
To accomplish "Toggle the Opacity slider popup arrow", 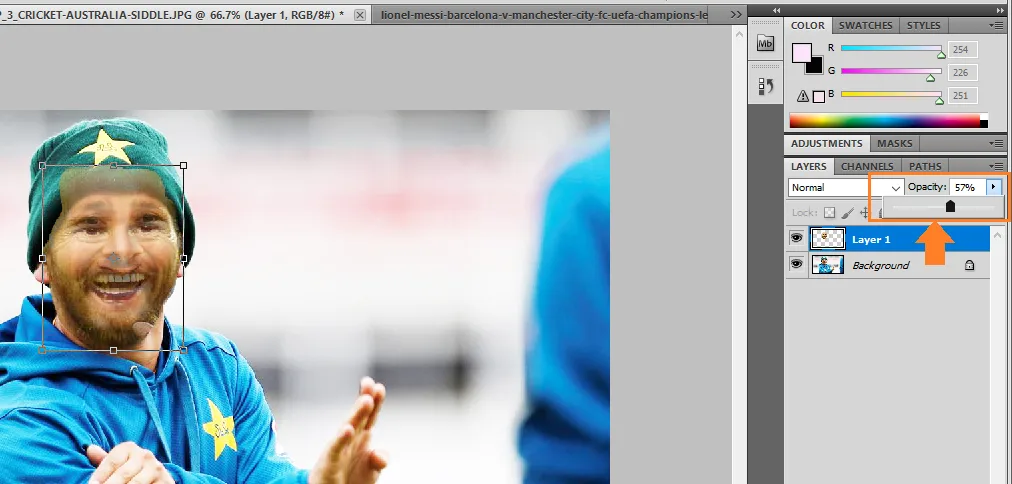I will coord(993,187).
